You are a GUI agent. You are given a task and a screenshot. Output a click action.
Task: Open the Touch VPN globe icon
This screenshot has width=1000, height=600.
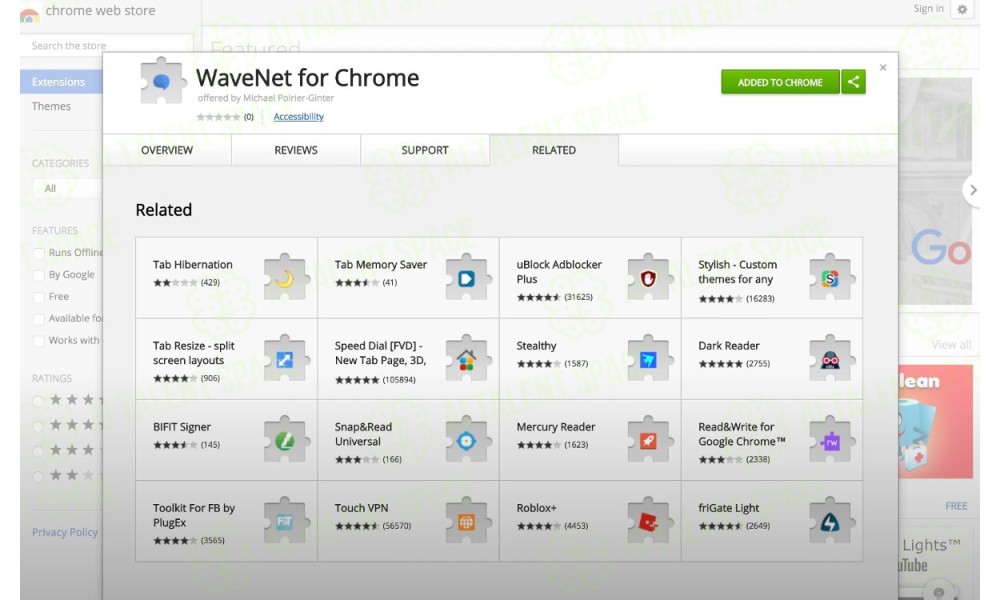(x=467, y=520)
